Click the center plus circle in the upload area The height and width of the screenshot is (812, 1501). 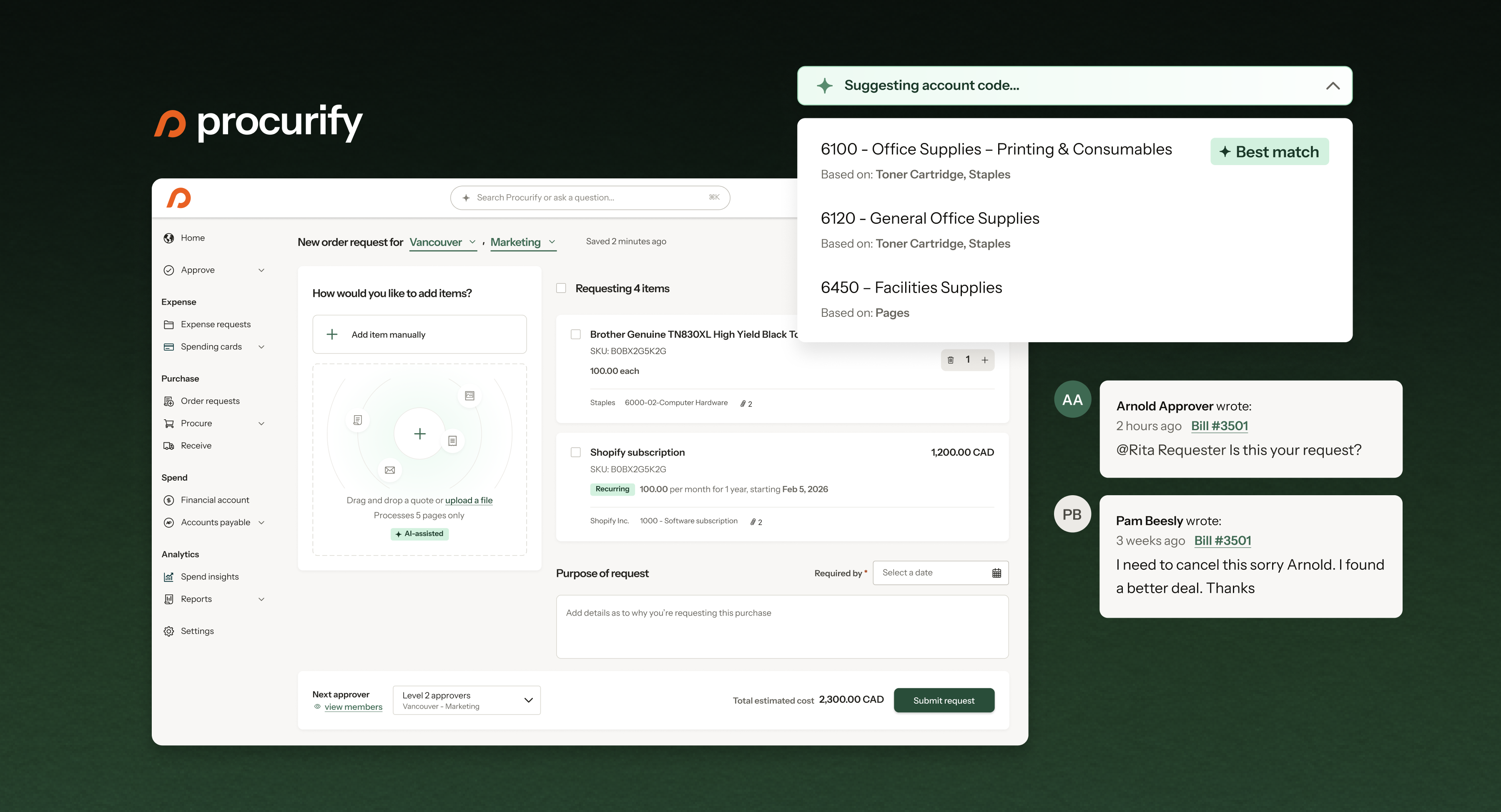point(419,434)
